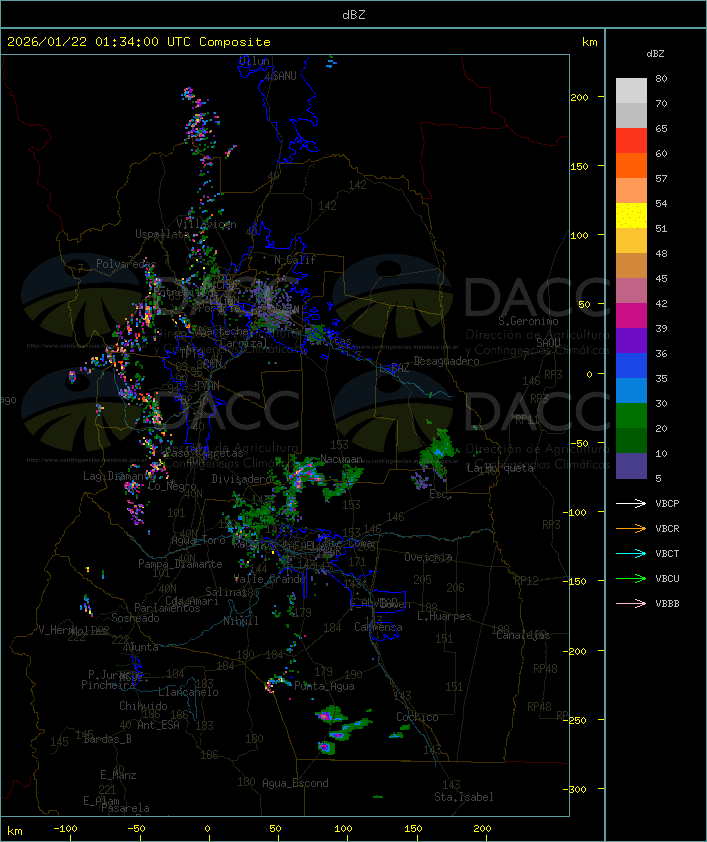Click the Sta.Isabel label on map
The height and width of the screenshot is (842, 707).
(463, 797)
